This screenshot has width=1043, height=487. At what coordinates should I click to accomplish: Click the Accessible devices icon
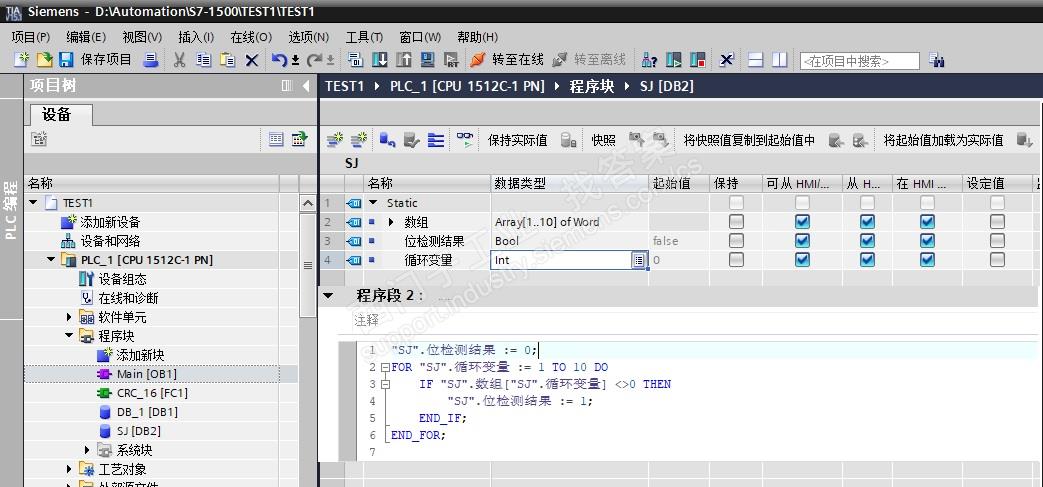tap(650, 60)
